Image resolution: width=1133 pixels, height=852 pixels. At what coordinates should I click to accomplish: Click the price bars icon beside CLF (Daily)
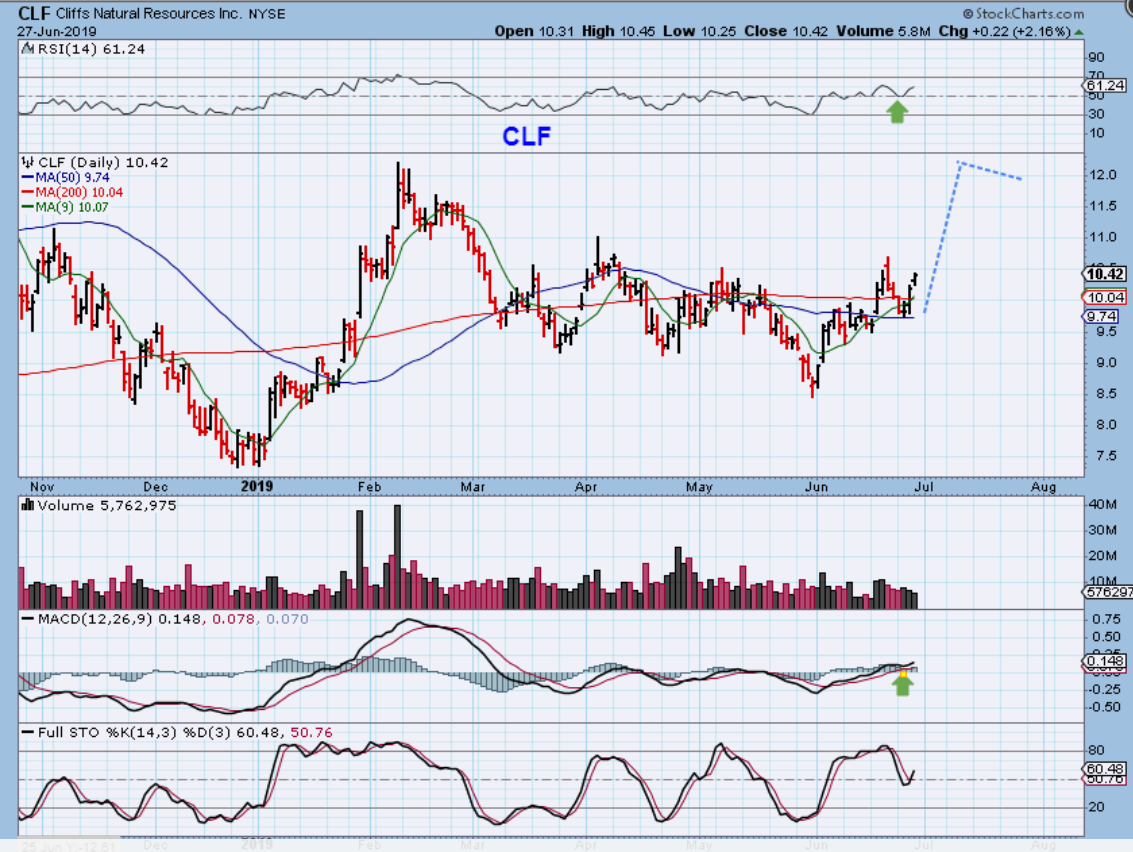click(27, 162)
